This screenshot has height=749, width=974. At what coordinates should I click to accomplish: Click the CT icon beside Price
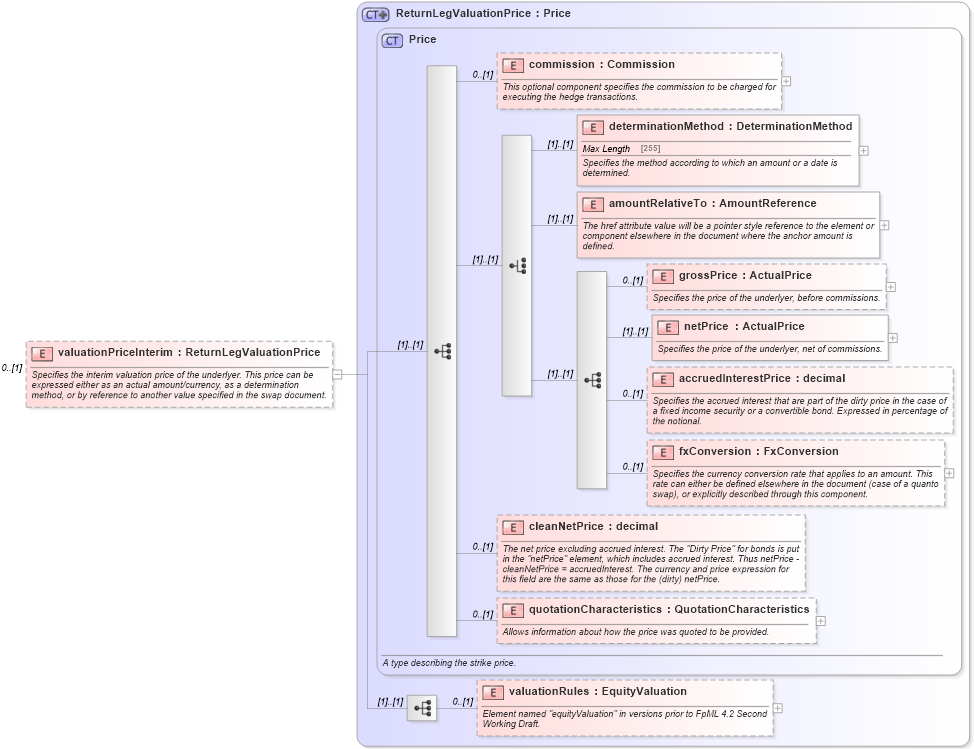(x=392, y=40)
